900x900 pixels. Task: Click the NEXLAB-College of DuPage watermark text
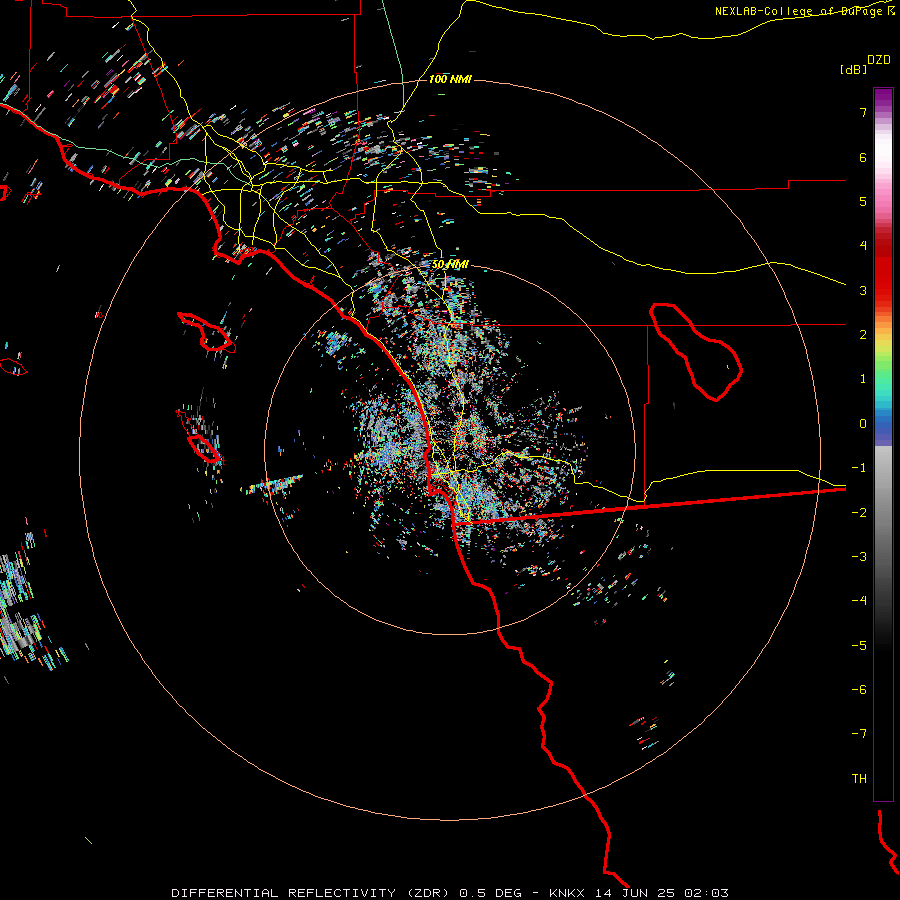pyautogui.click(x=805, y=11)
